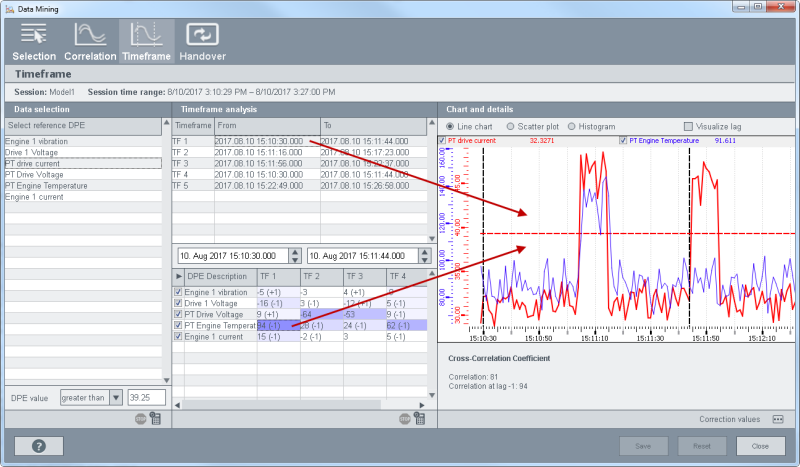Click the start datetime spinner arrows
800x467 pixels.
point(297,255)
